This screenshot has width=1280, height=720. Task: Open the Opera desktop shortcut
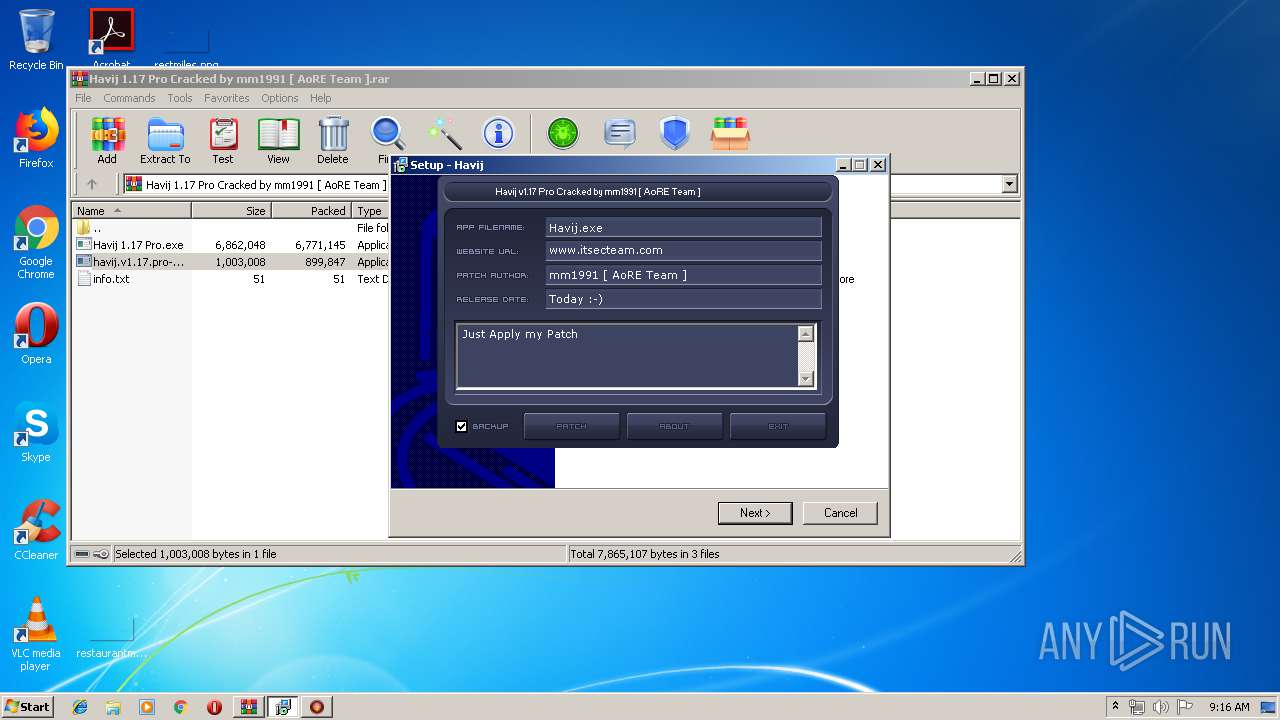pos(36,334)
